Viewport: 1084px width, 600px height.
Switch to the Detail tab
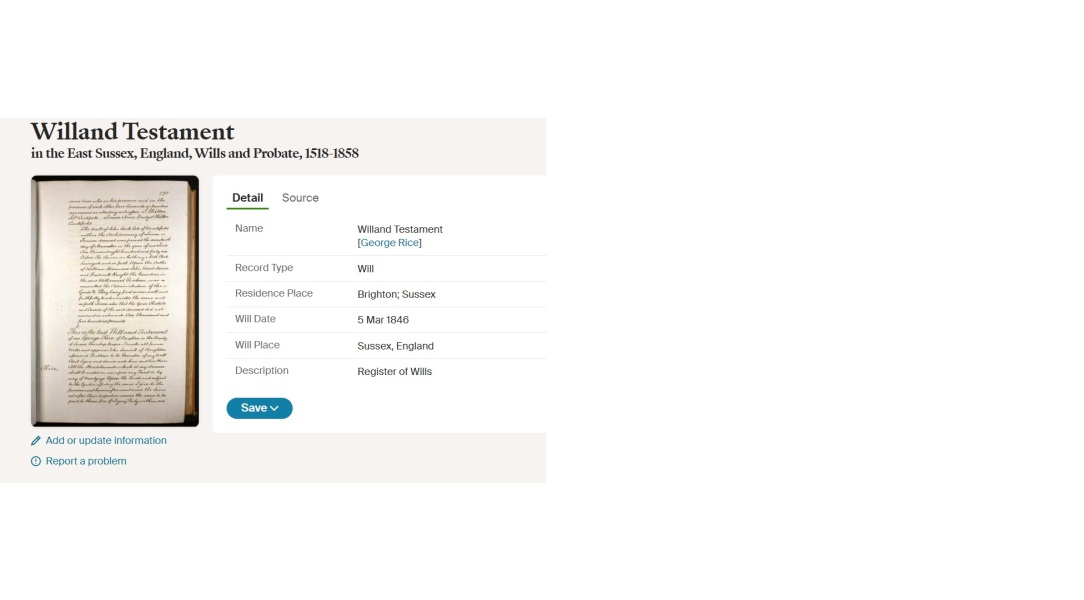(x=247, y=198)
